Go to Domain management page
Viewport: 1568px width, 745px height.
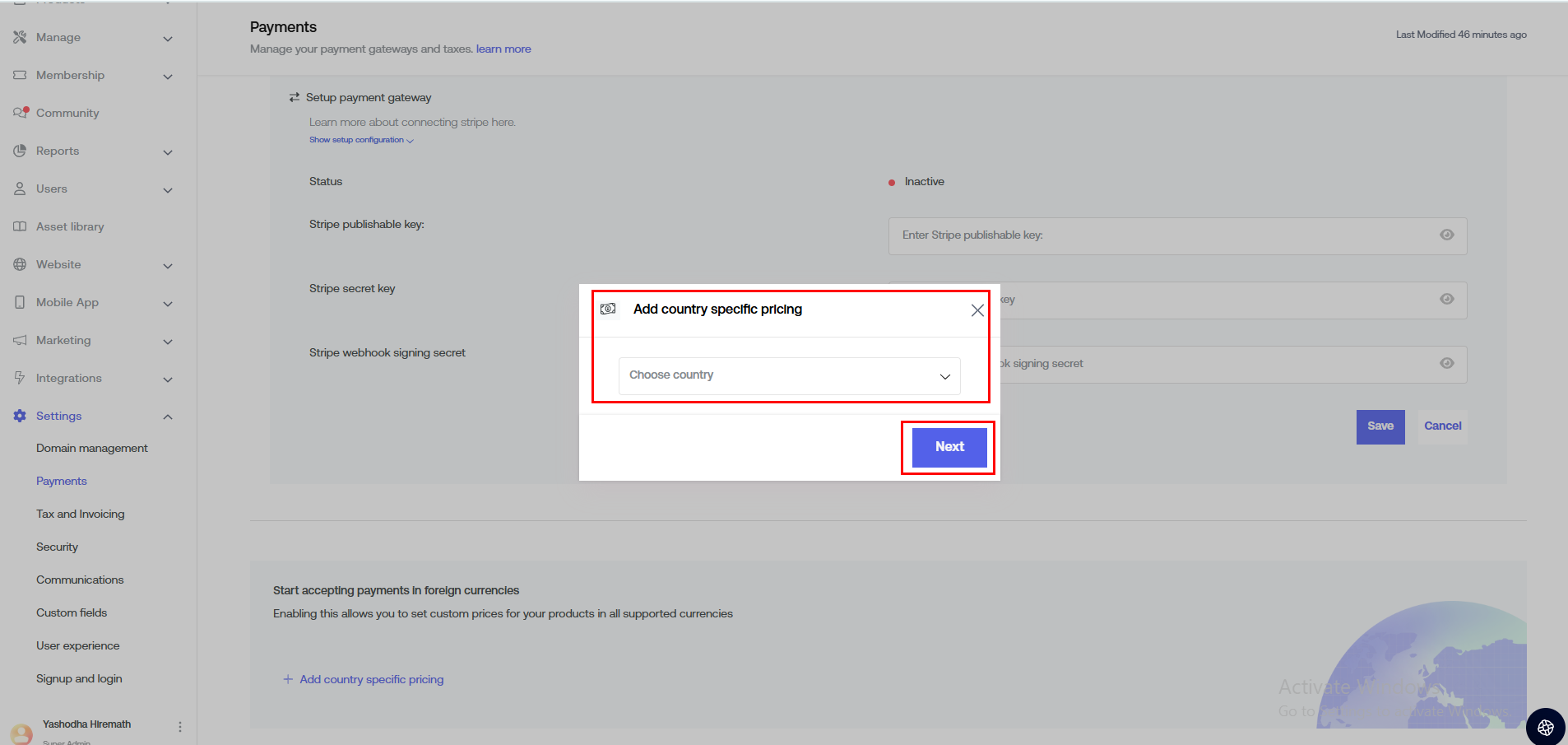click(92, 449)
